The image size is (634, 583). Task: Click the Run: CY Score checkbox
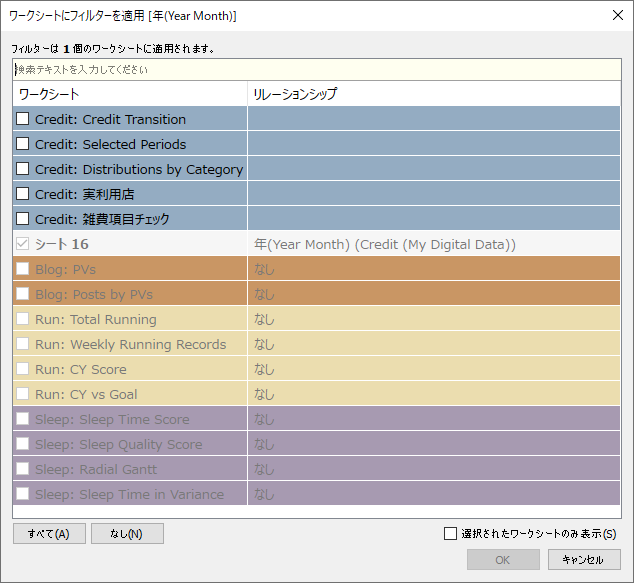point(23,369)
